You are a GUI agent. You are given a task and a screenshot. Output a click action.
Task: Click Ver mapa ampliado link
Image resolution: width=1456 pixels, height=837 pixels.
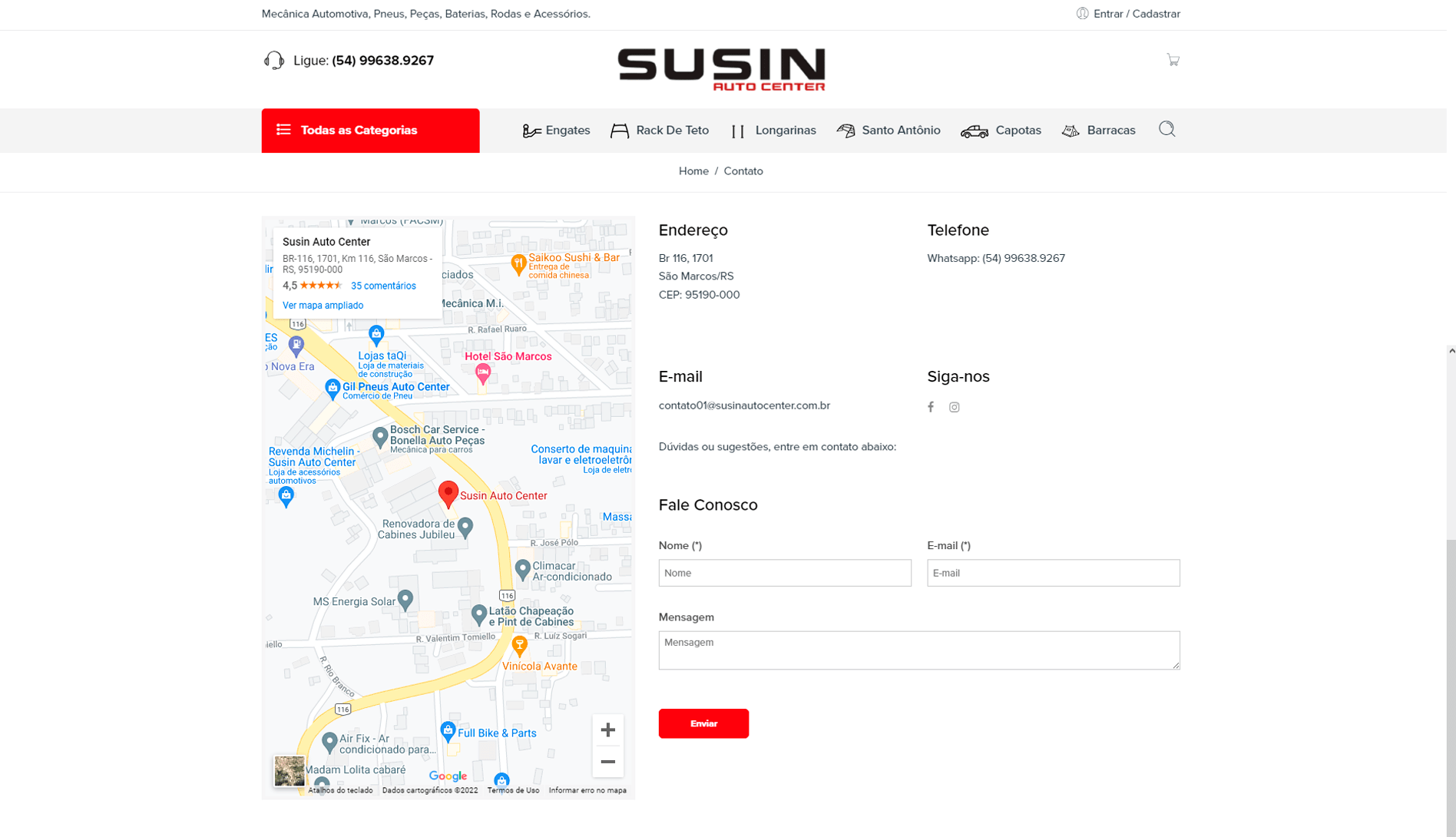click(323, 306)
